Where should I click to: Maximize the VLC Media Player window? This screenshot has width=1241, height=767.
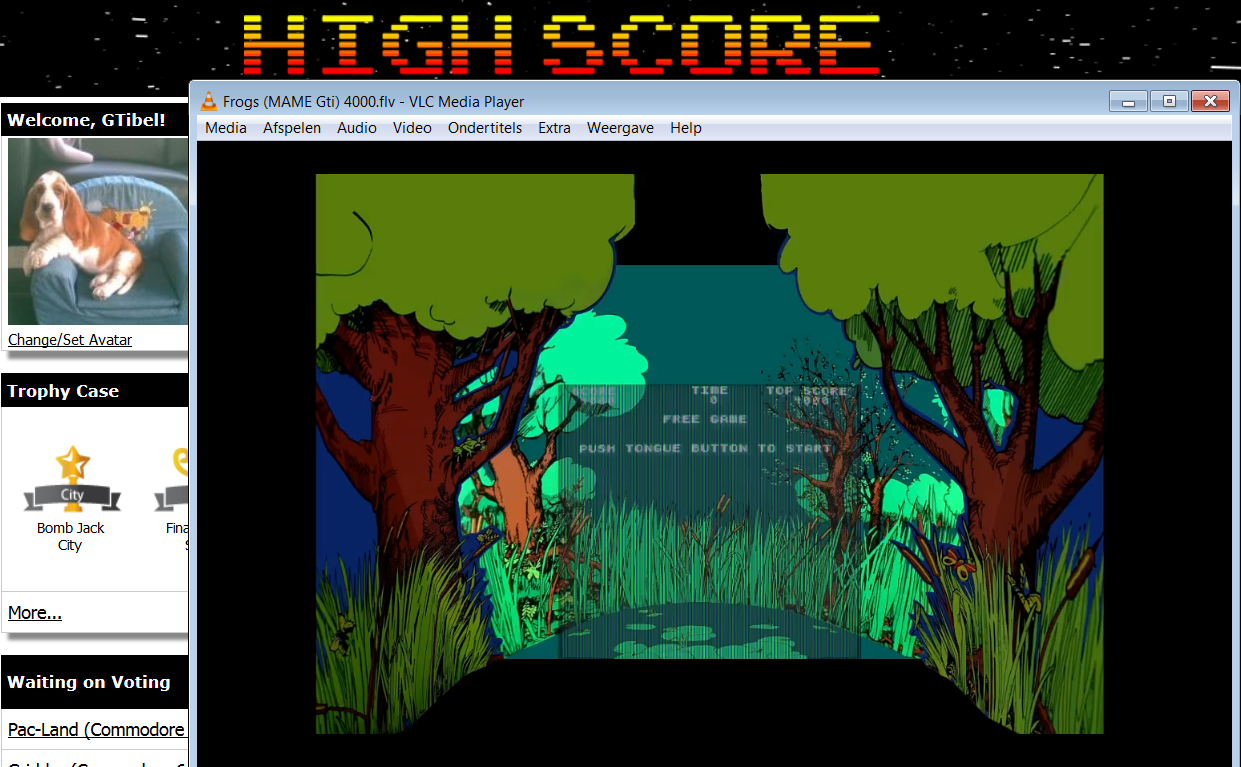[1168, 101]
